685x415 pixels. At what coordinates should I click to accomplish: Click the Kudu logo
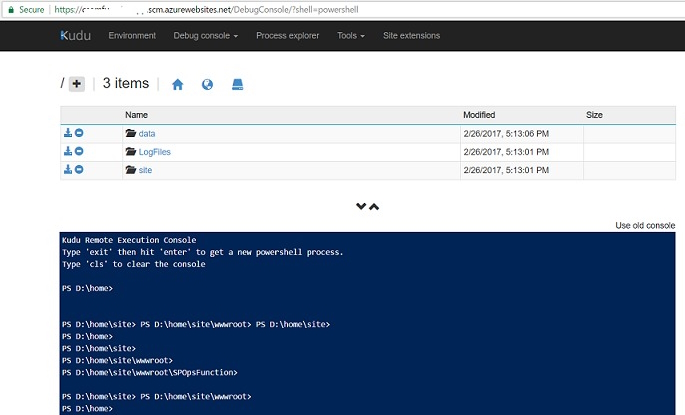(x=76, y=35)
